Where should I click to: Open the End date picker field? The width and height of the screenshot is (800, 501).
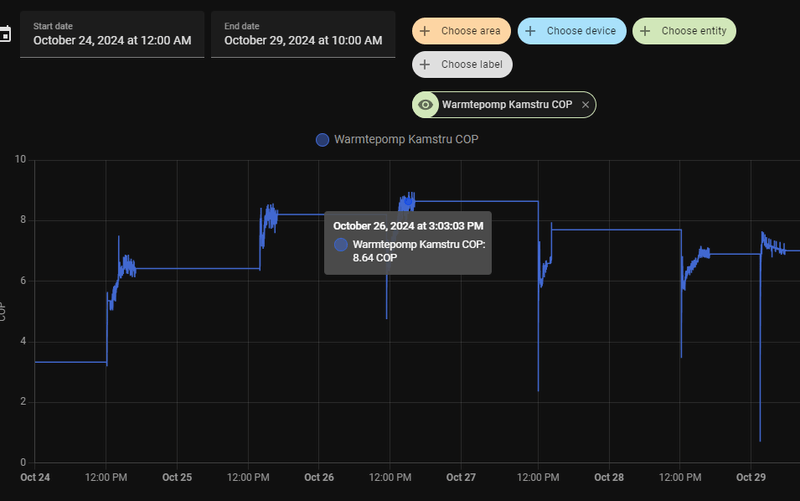point(303,34)
